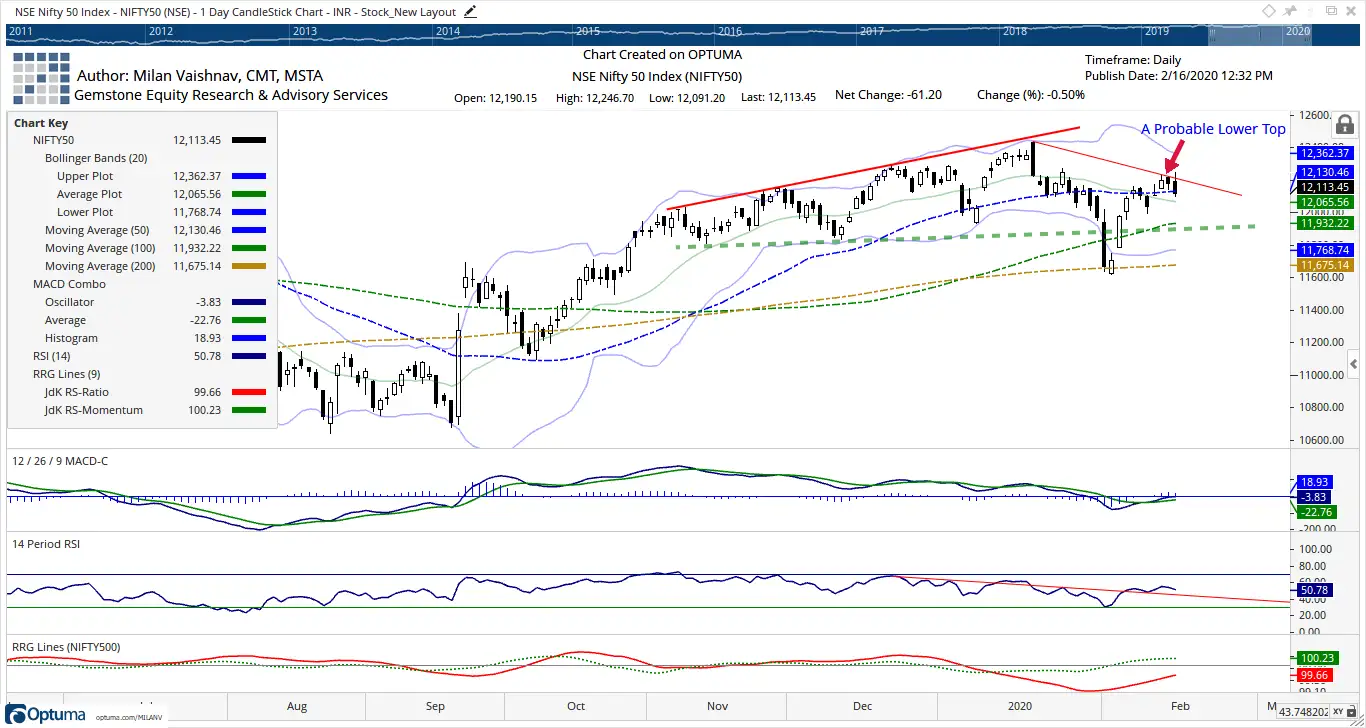Click the red JdK RS-Ratio color swatch
This screenshot has width=1366, height=728.
coord(248,393)
